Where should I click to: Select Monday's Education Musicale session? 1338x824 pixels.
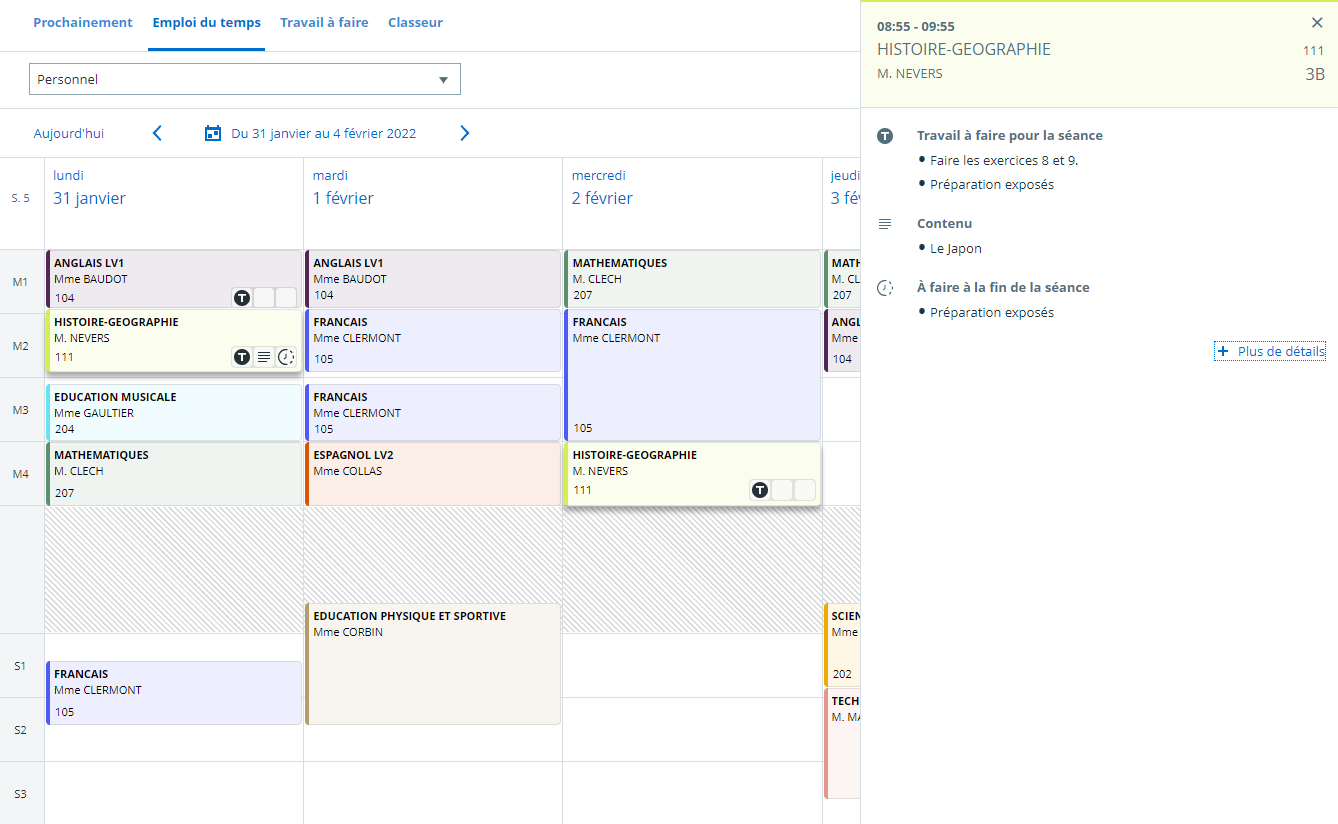[x=173, y=412]
